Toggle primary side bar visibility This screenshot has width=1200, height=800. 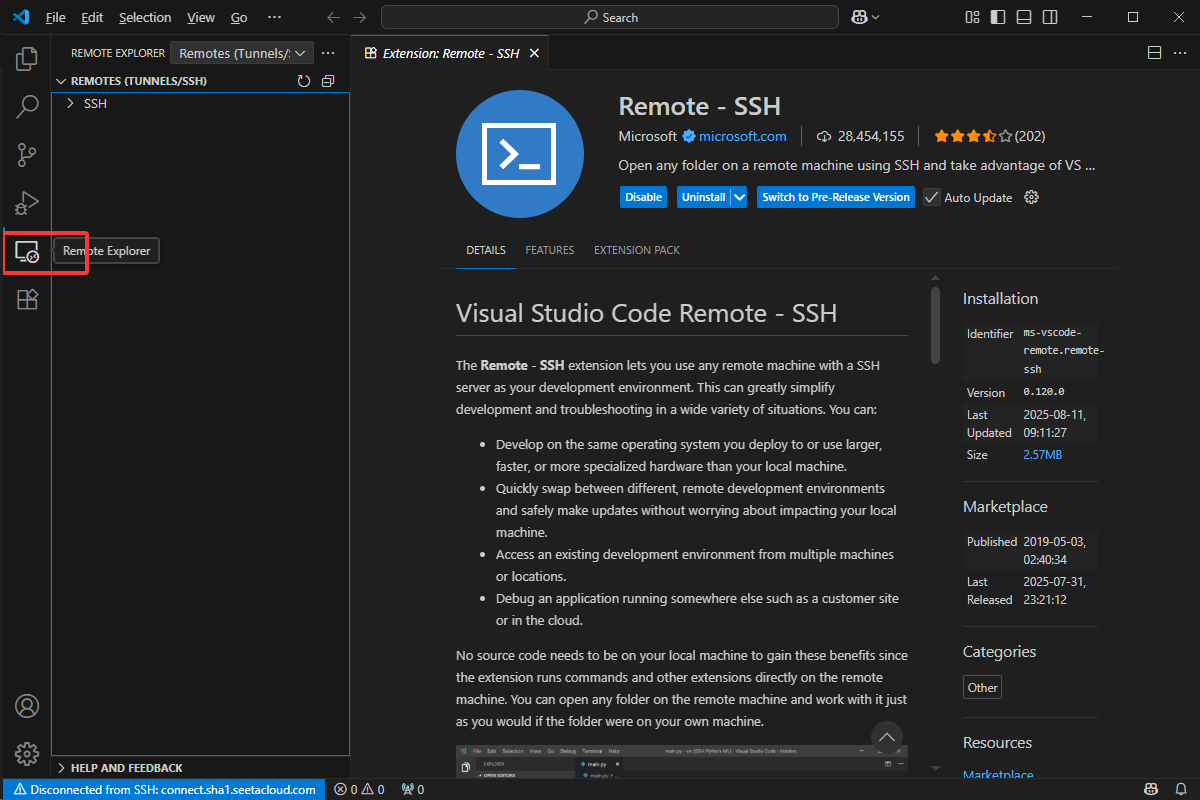pyautogui.click(x=998, y=17)
